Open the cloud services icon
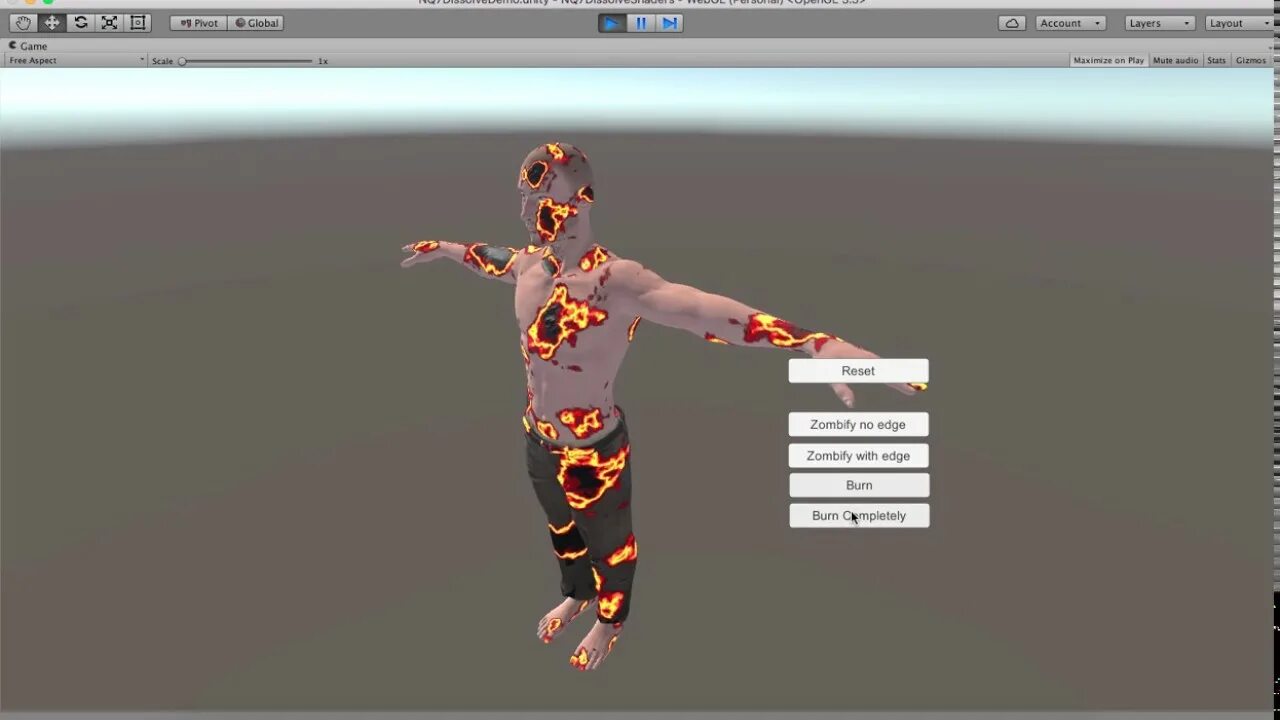The image size is (1280, 720). (1012, 23)
